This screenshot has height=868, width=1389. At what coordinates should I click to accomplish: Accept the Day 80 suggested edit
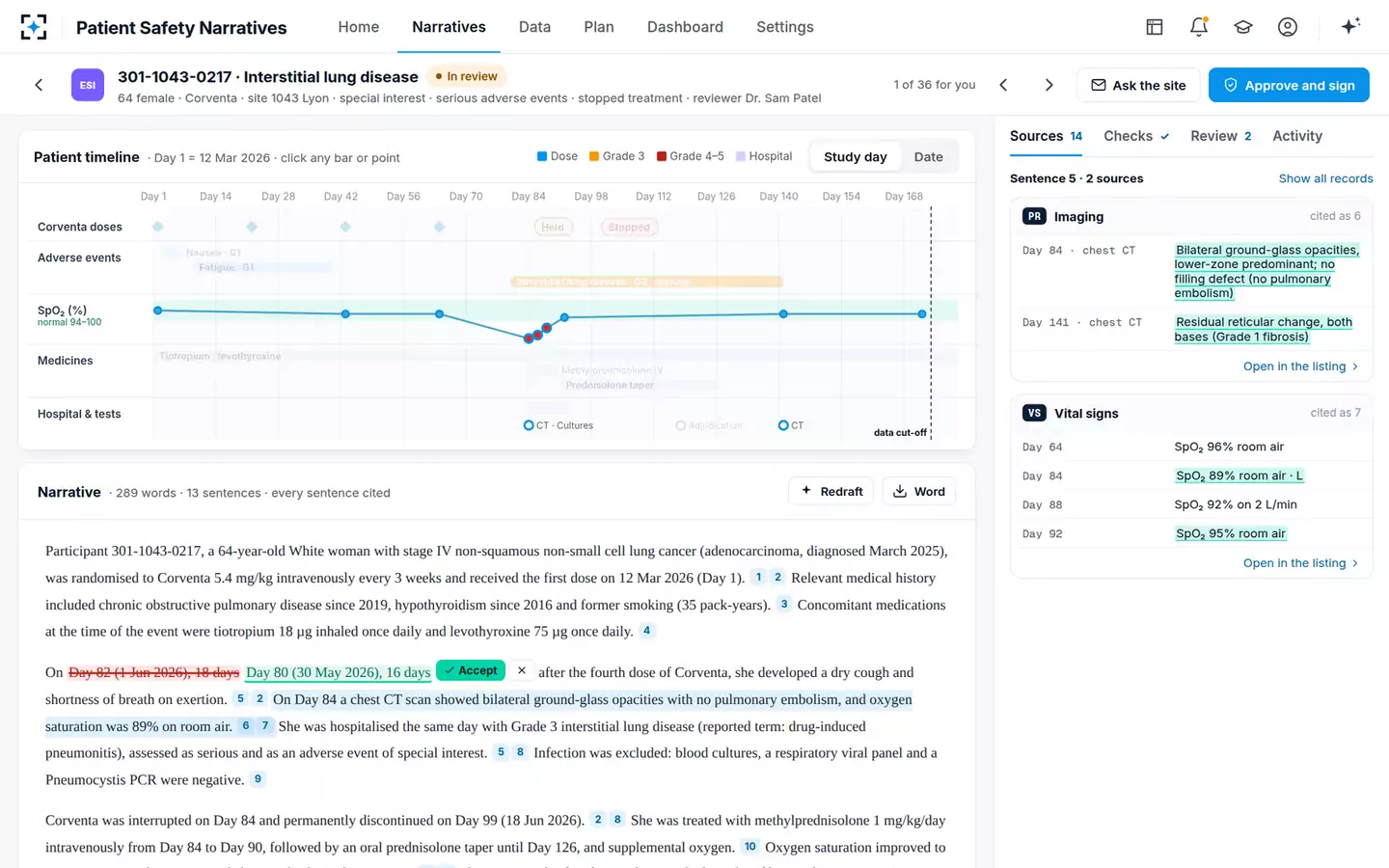[x=471, y=670]
